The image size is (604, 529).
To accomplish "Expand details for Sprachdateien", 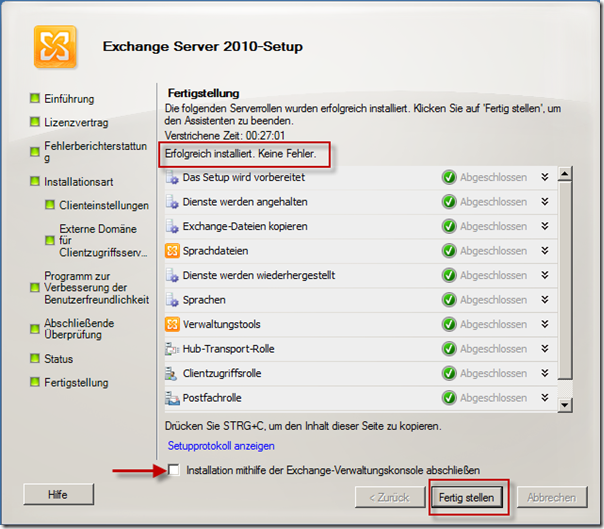I will click(x=545, y=250).
